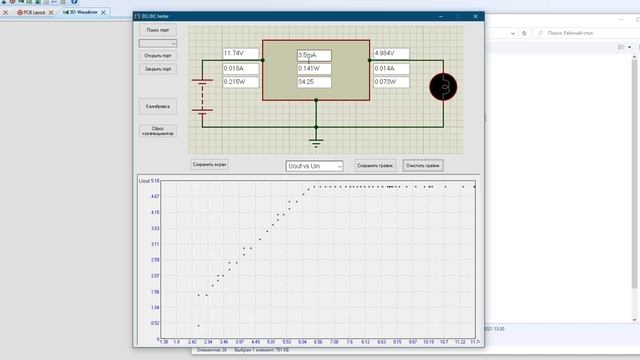This screenshot has height=360, width=640.
Task: Click the refresh icon in Explorer address bar
Action: pos(524,33)
